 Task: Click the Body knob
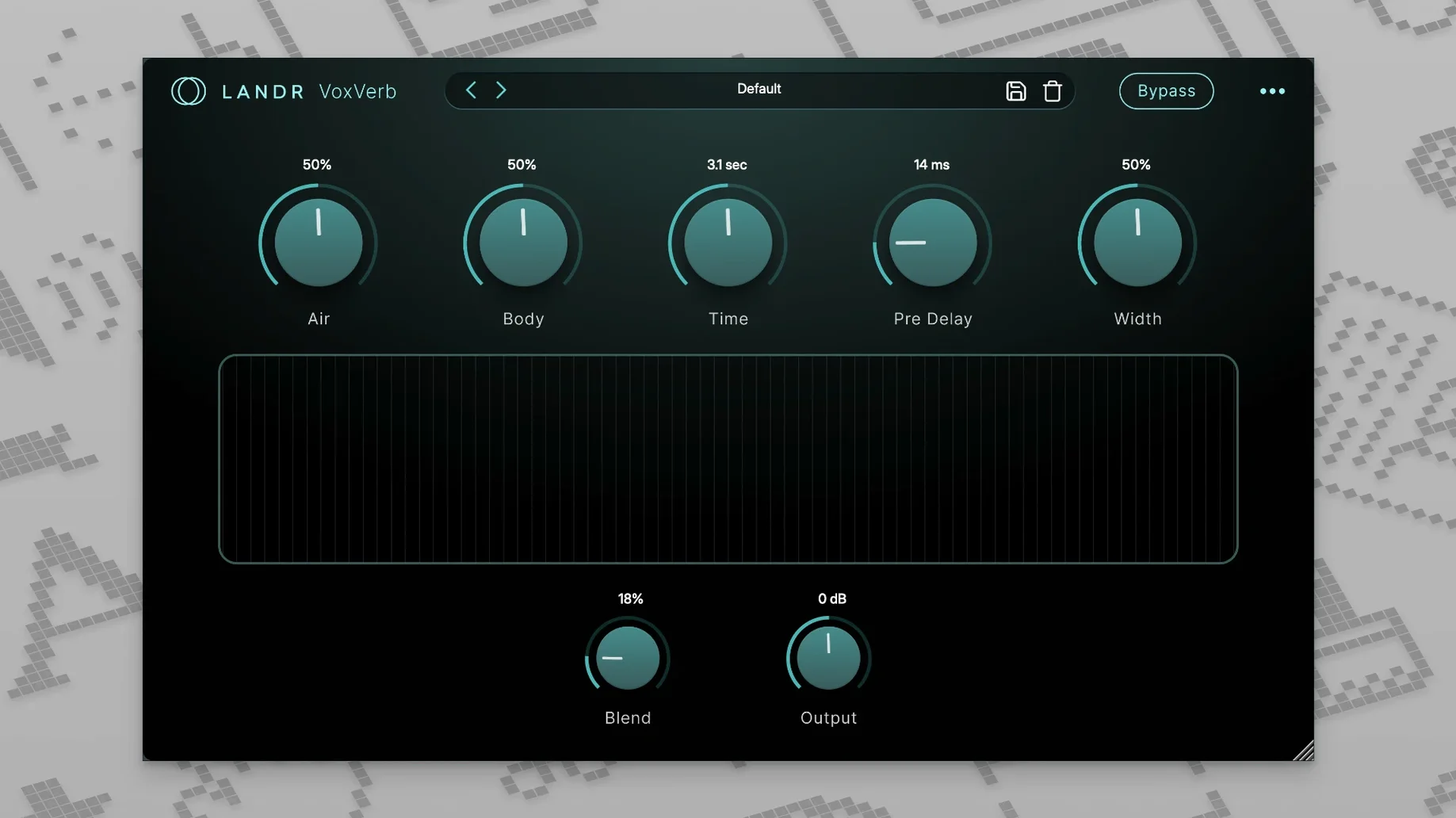point(523,242)
